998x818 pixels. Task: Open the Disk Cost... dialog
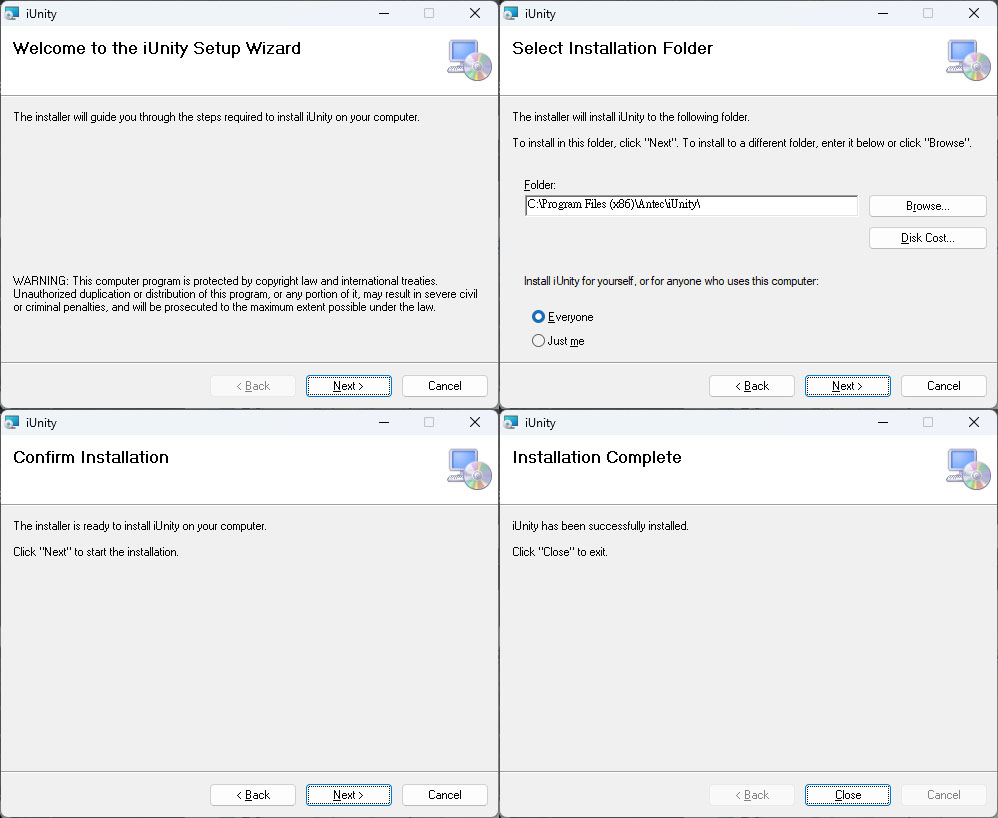(927, 237)
